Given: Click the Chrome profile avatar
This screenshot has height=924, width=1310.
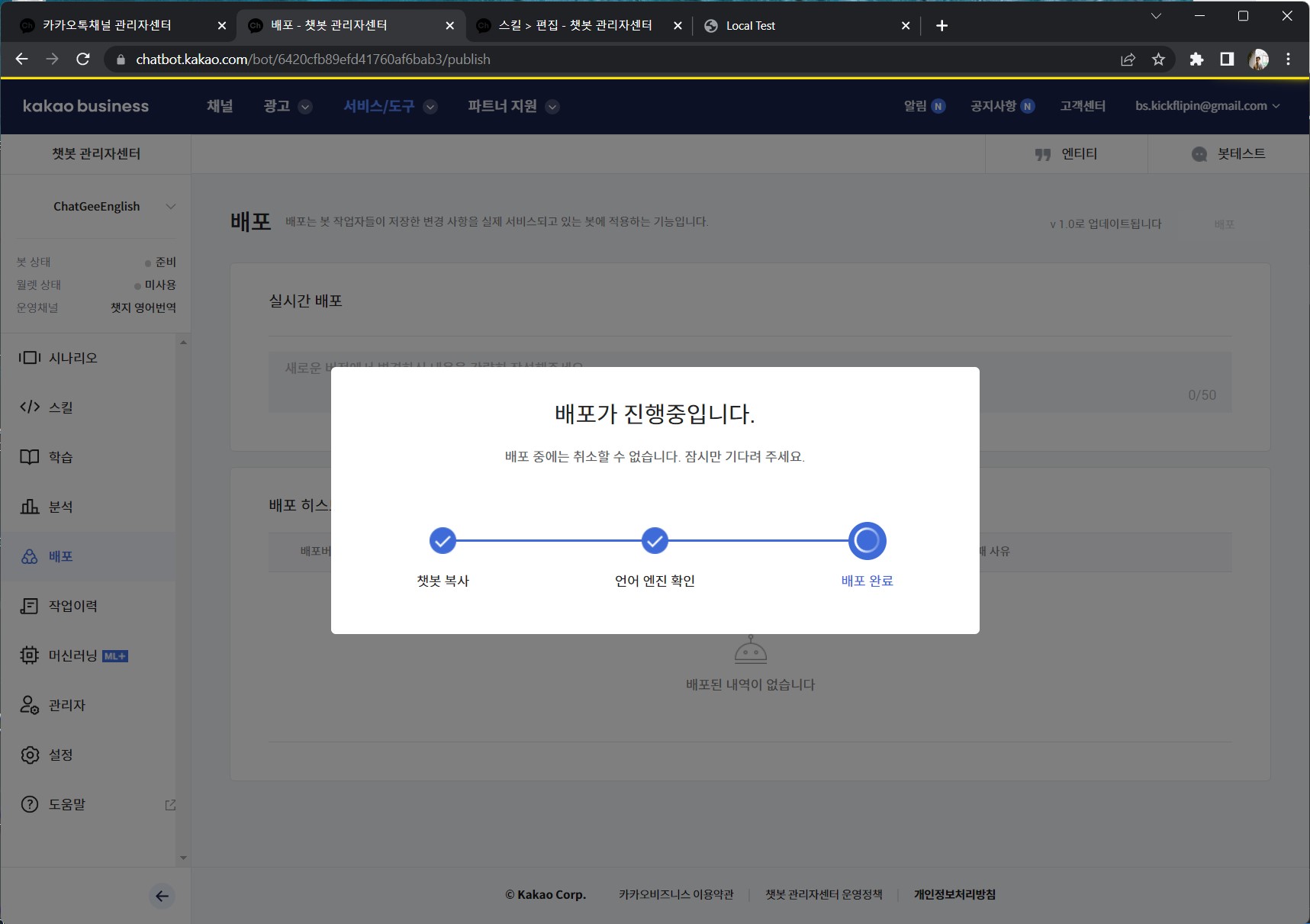Looking at the screenshot, I should coord(1258,60).
